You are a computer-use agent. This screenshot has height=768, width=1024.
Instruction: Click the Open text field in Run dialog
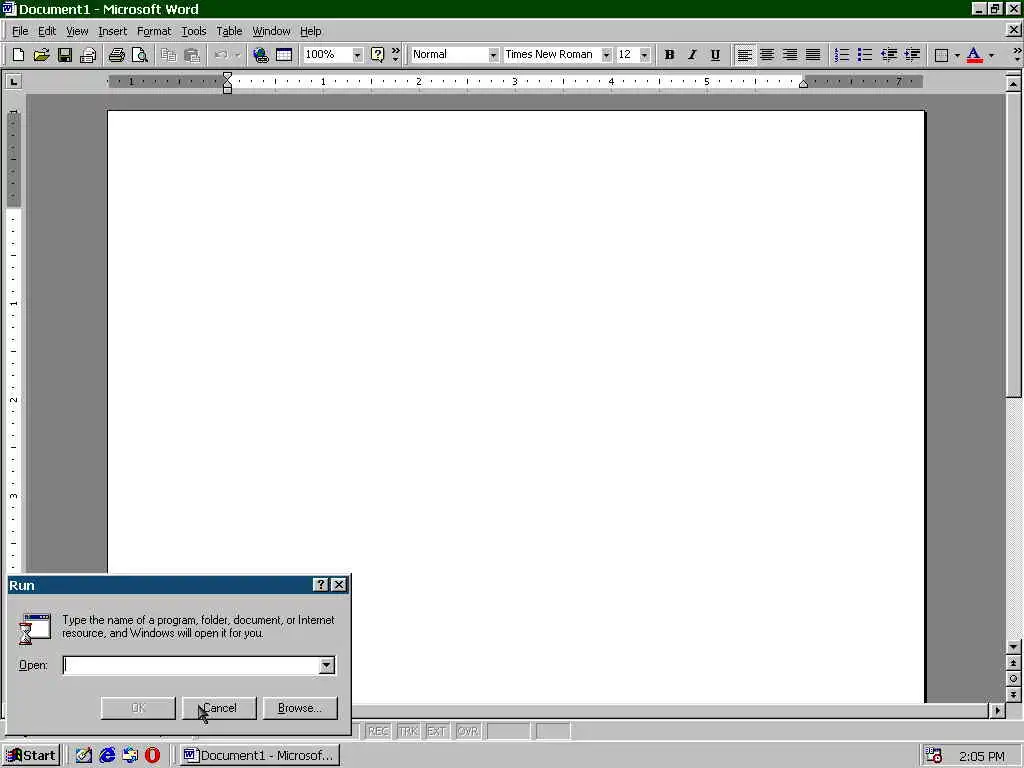pos(191,665)
